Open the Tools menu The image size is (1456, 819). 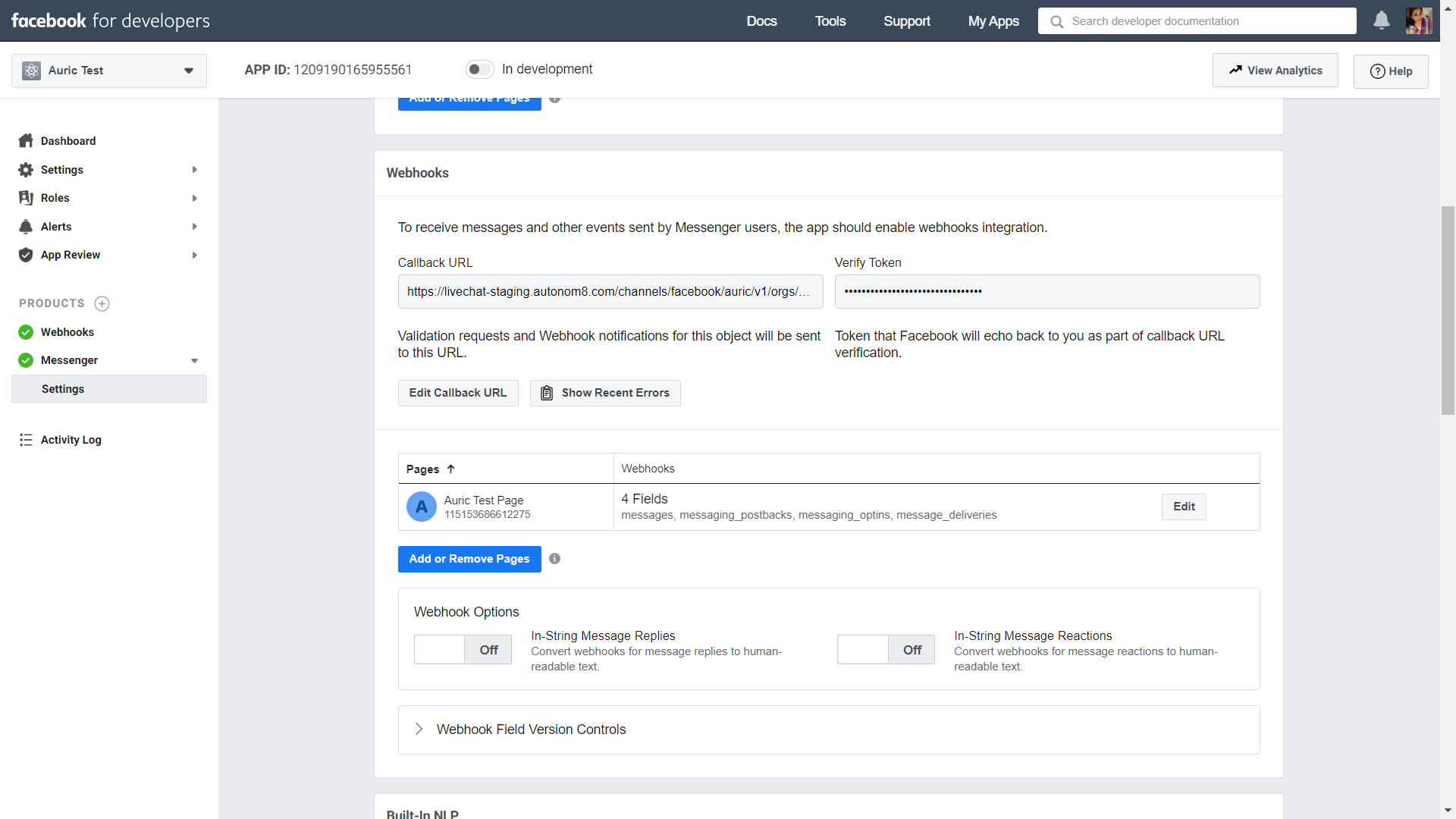point(830,21)
